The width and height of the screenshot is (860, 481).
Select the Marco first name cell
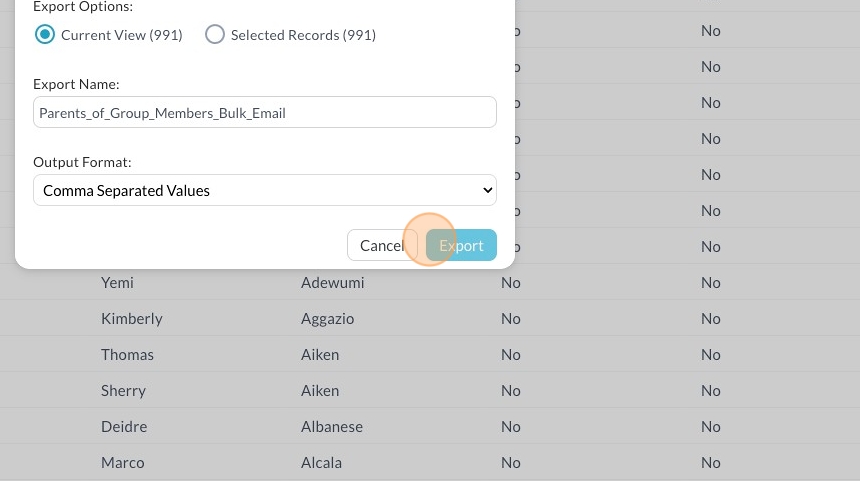[122, 463]
